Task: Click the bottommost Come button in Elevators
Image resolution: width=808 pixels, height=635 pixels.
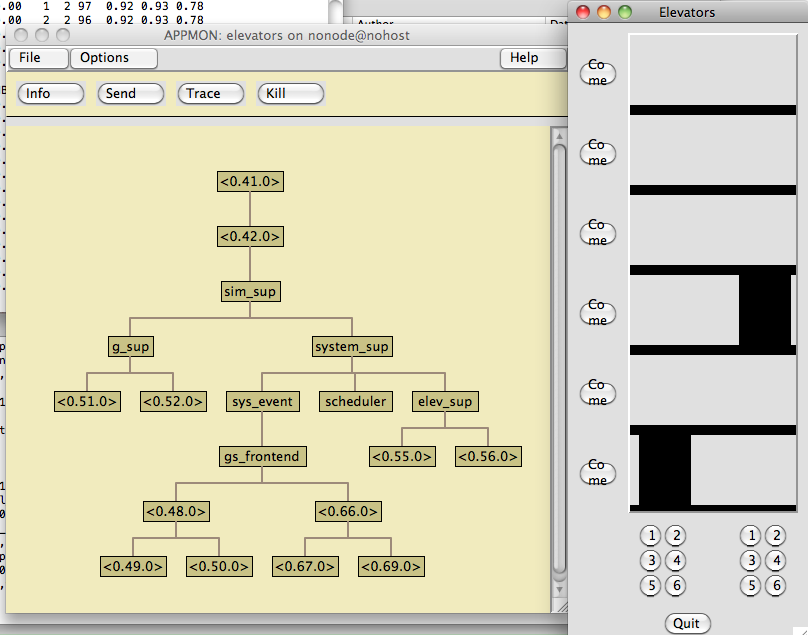Action: coord(597,473)
